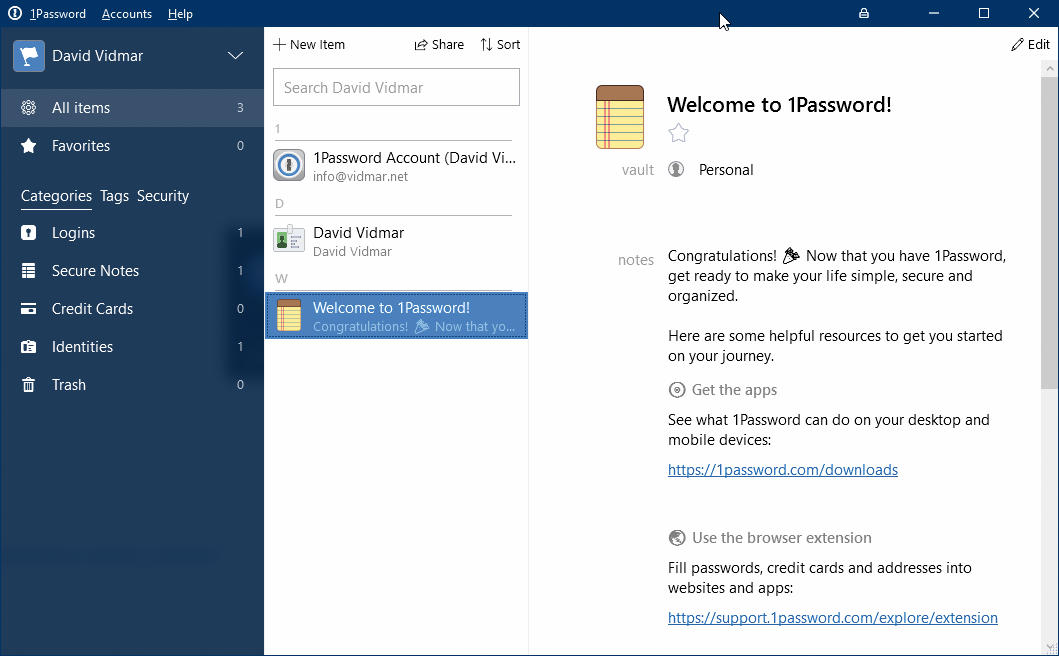
Task: Click the Share arrow icon
Action: click(421, 45)
